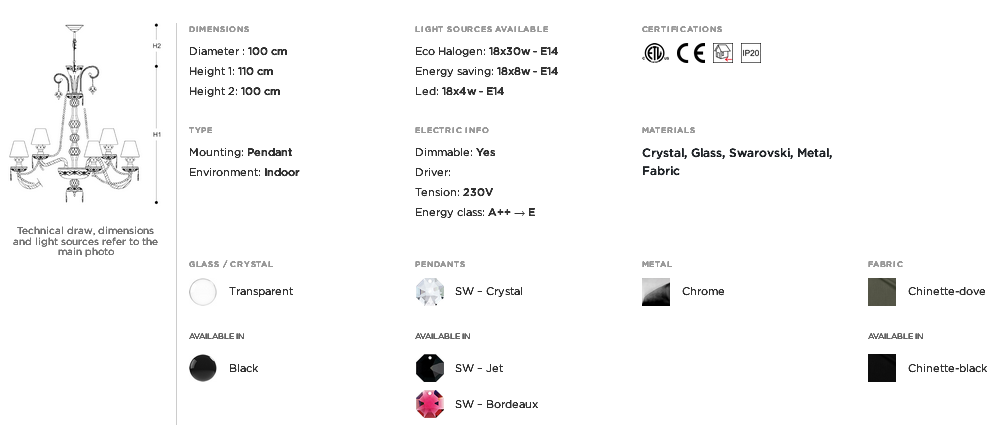Click the IP20 rating icon
This screenshot has height=425, width=997.
click(x=751, y=53)
